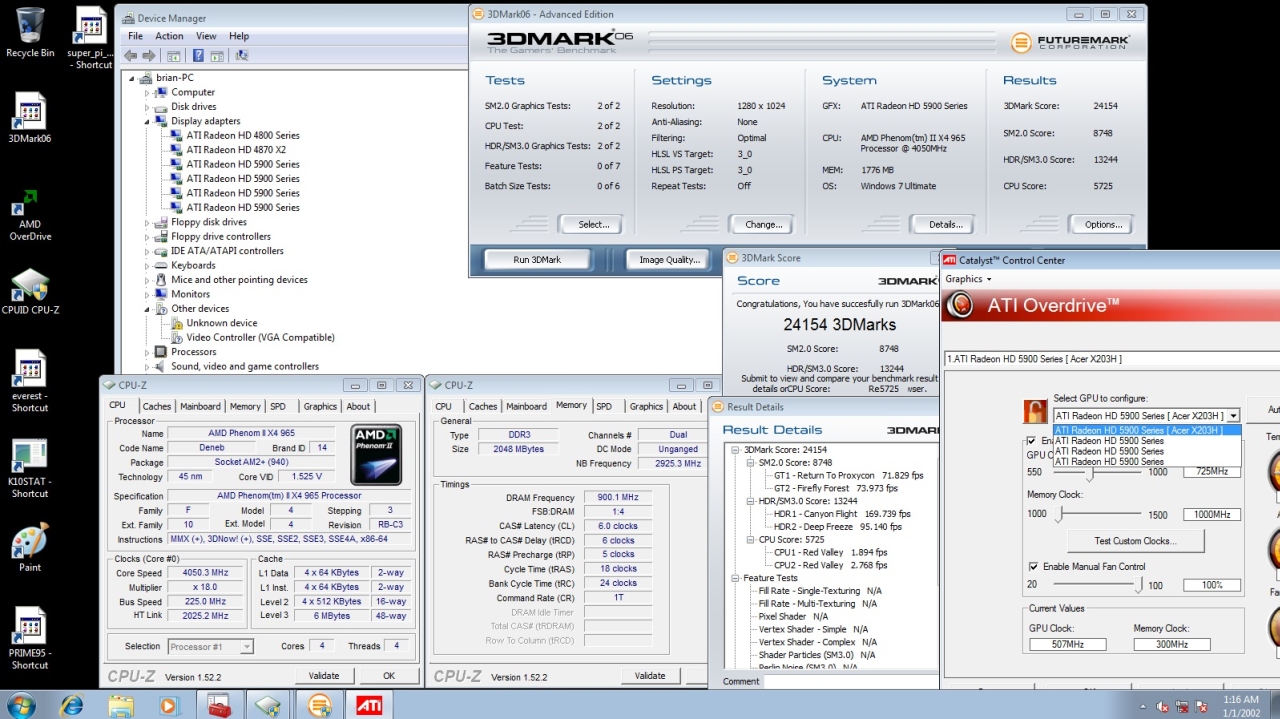
Task: Collapse the SM2.0 Score node in Result Details
Action: [750, 463]
